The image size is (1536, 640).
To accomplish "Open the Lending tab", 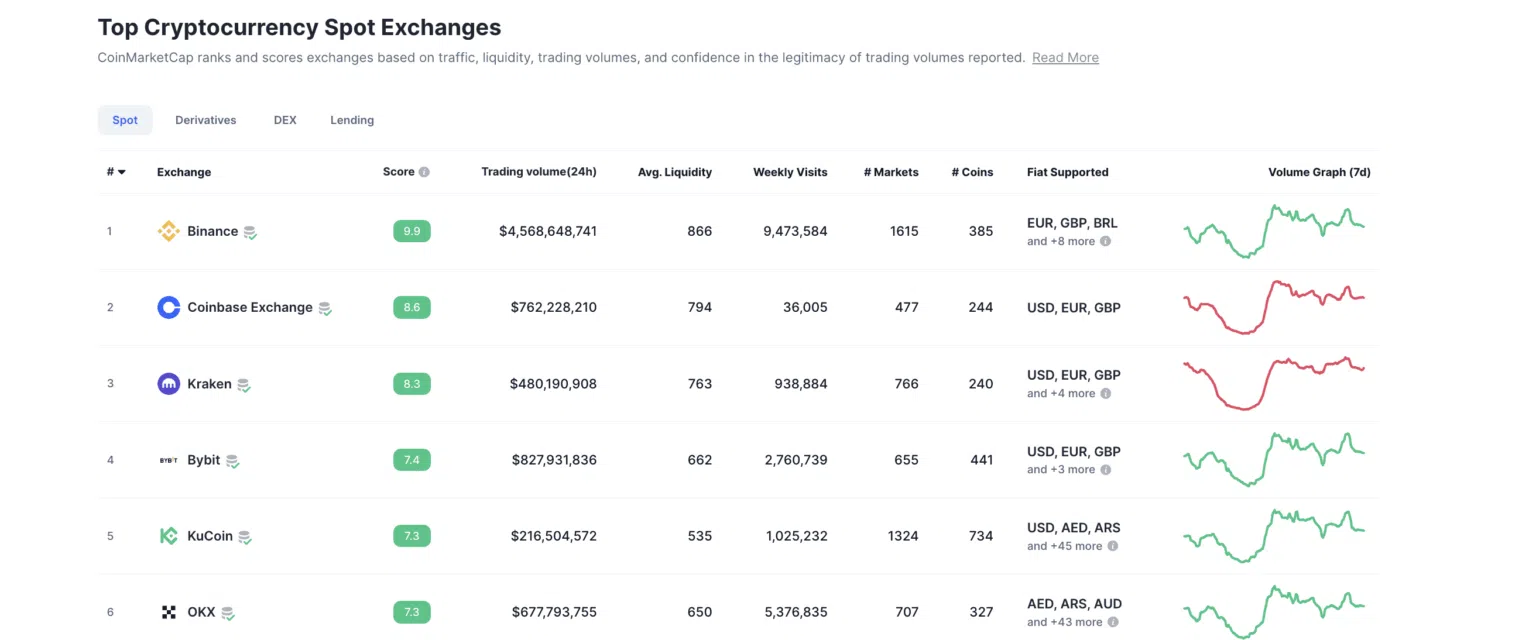I will pos(352,120).
